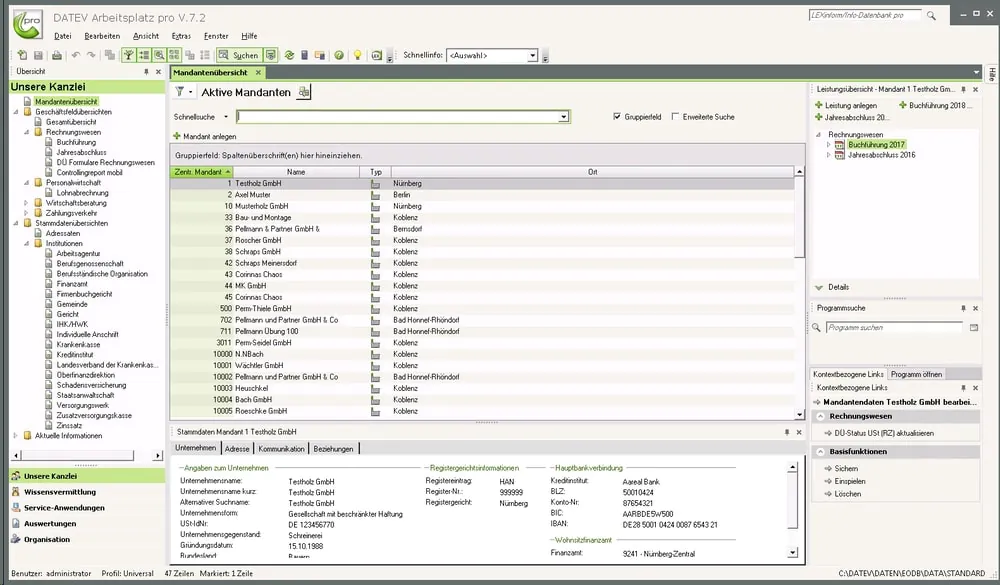Click the light bulb toolbar icon

358,55
